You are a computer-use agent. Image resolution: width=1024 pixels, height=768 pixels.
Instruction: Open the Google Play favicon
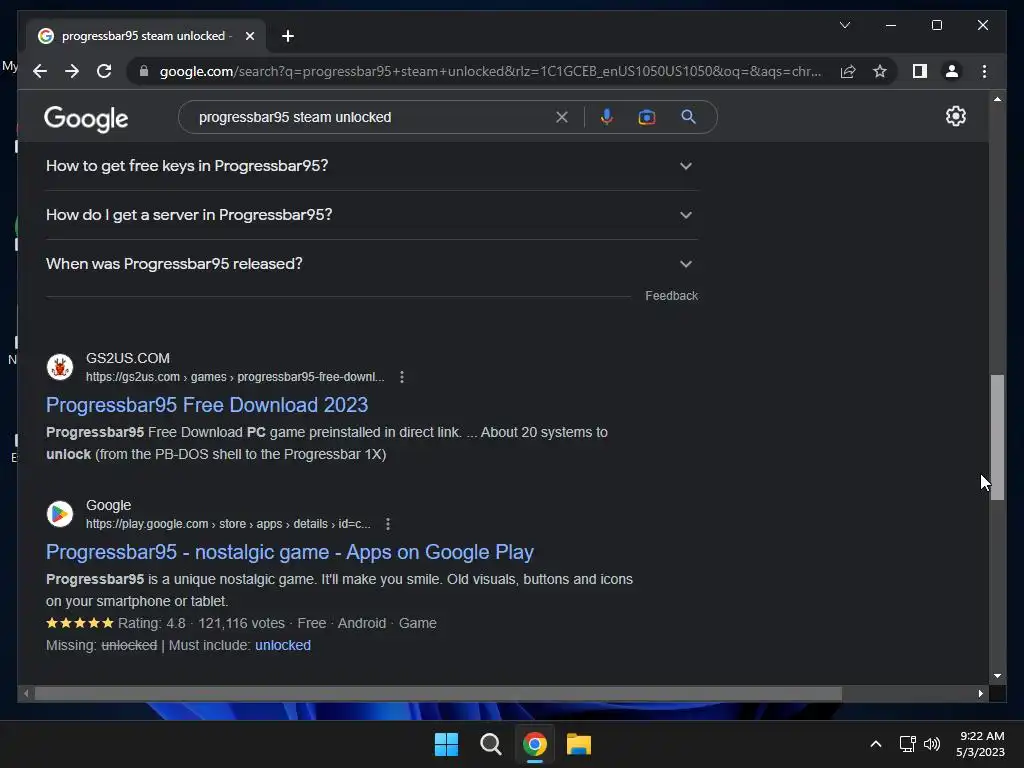pos(59,514)
